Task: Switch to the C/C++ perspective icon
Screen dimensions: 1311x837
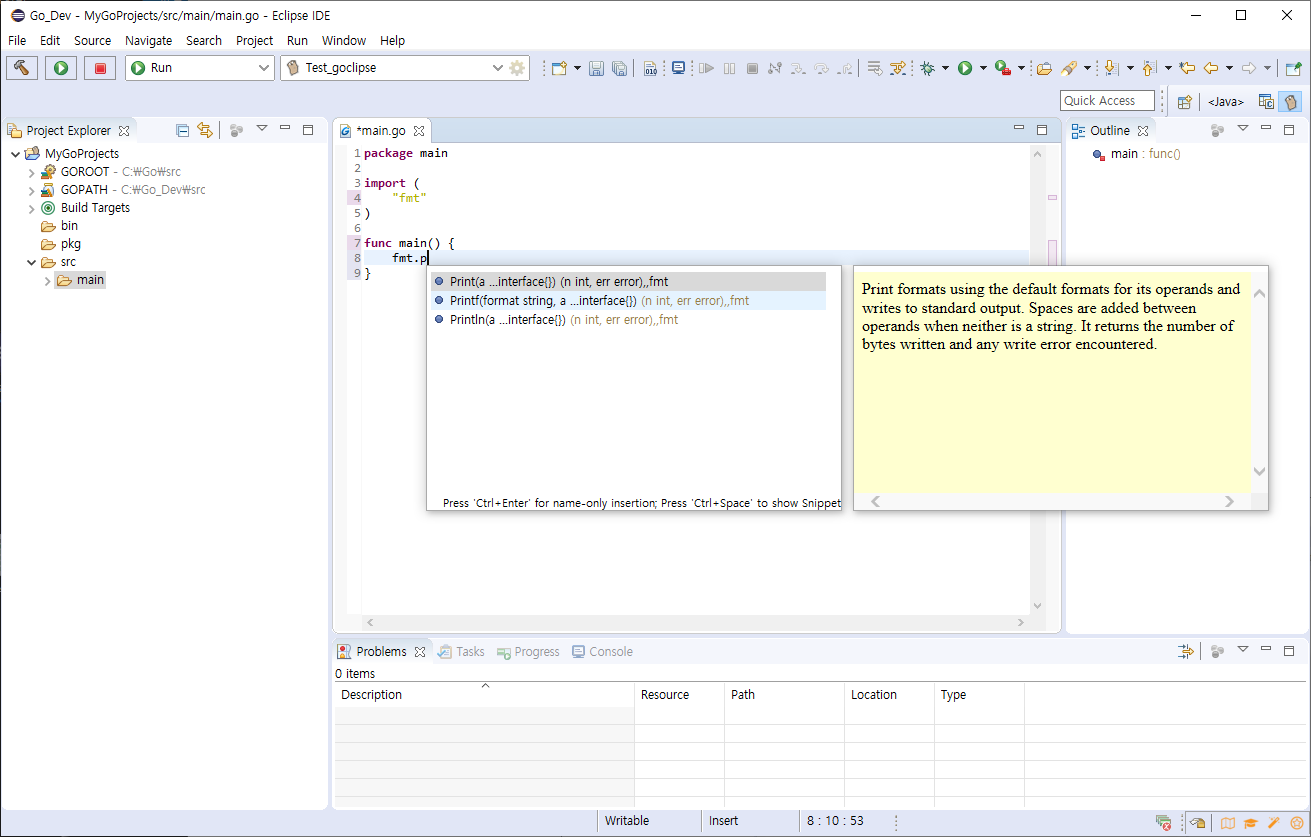Action: tap(1266, 101)
